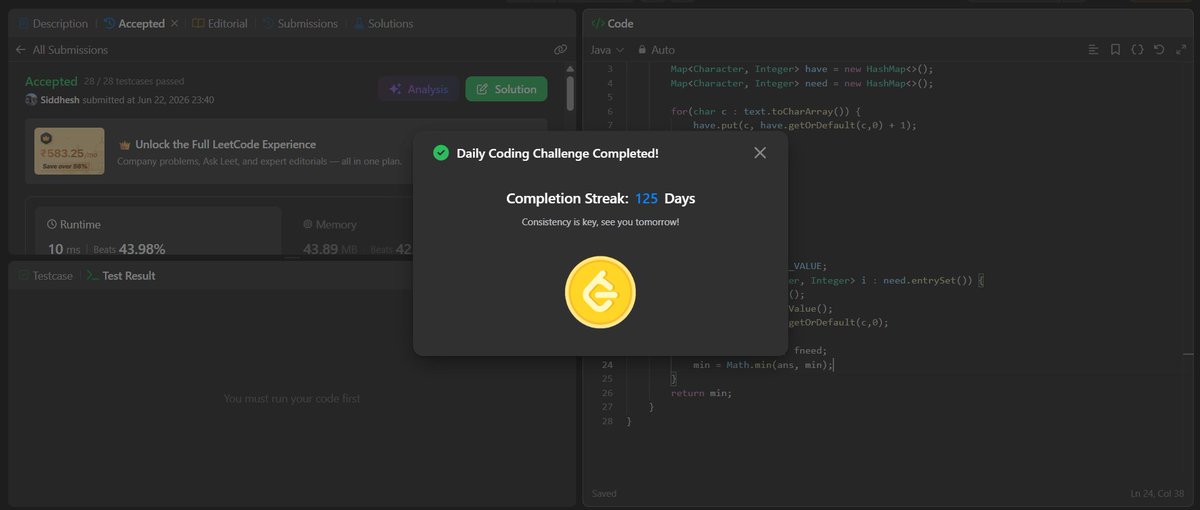Viewport: 1200px width, 510px height.
Task: Open the Submissions tab
Action: point(299,23)
